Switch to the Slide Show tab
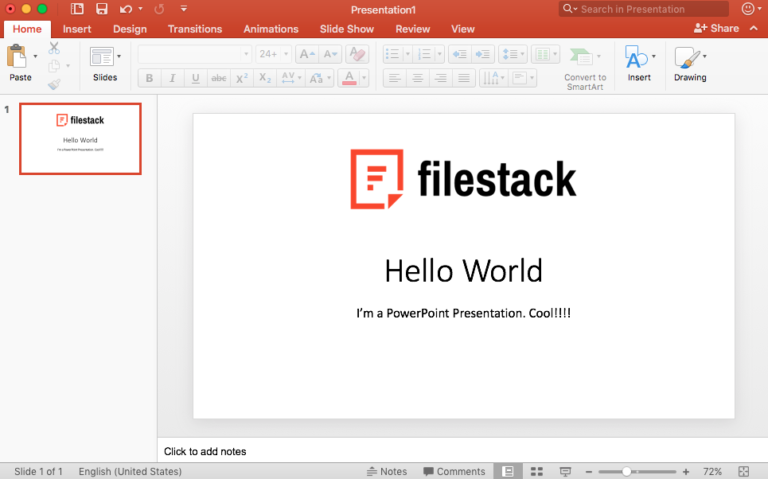Image resolution: width=768 pixels, height=479 pixels. pyautogui.click(x=346, y=29)
